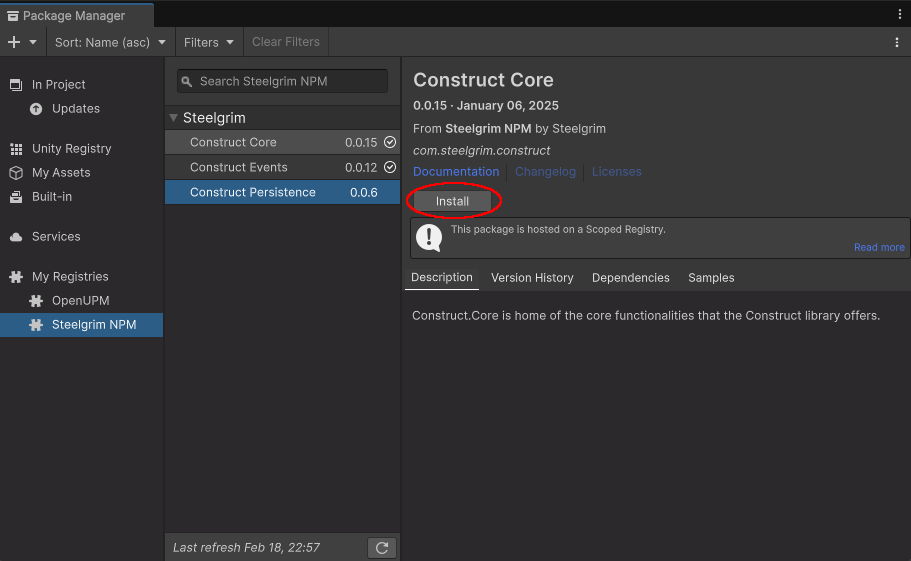
Task: Open the Filters dropdown
Action: coord(208,42)
